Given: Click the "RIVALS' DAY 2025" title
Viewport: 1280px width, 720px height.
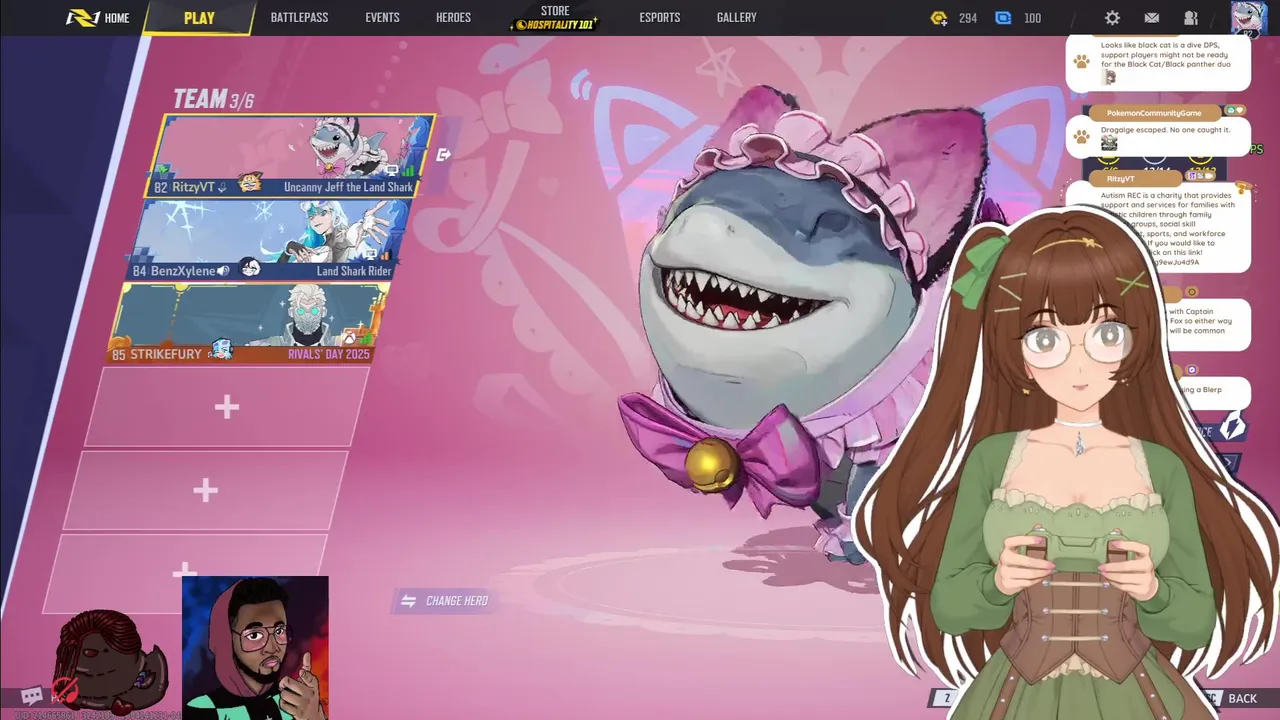Looking at the screenshot, I should (x=328, y=354).
